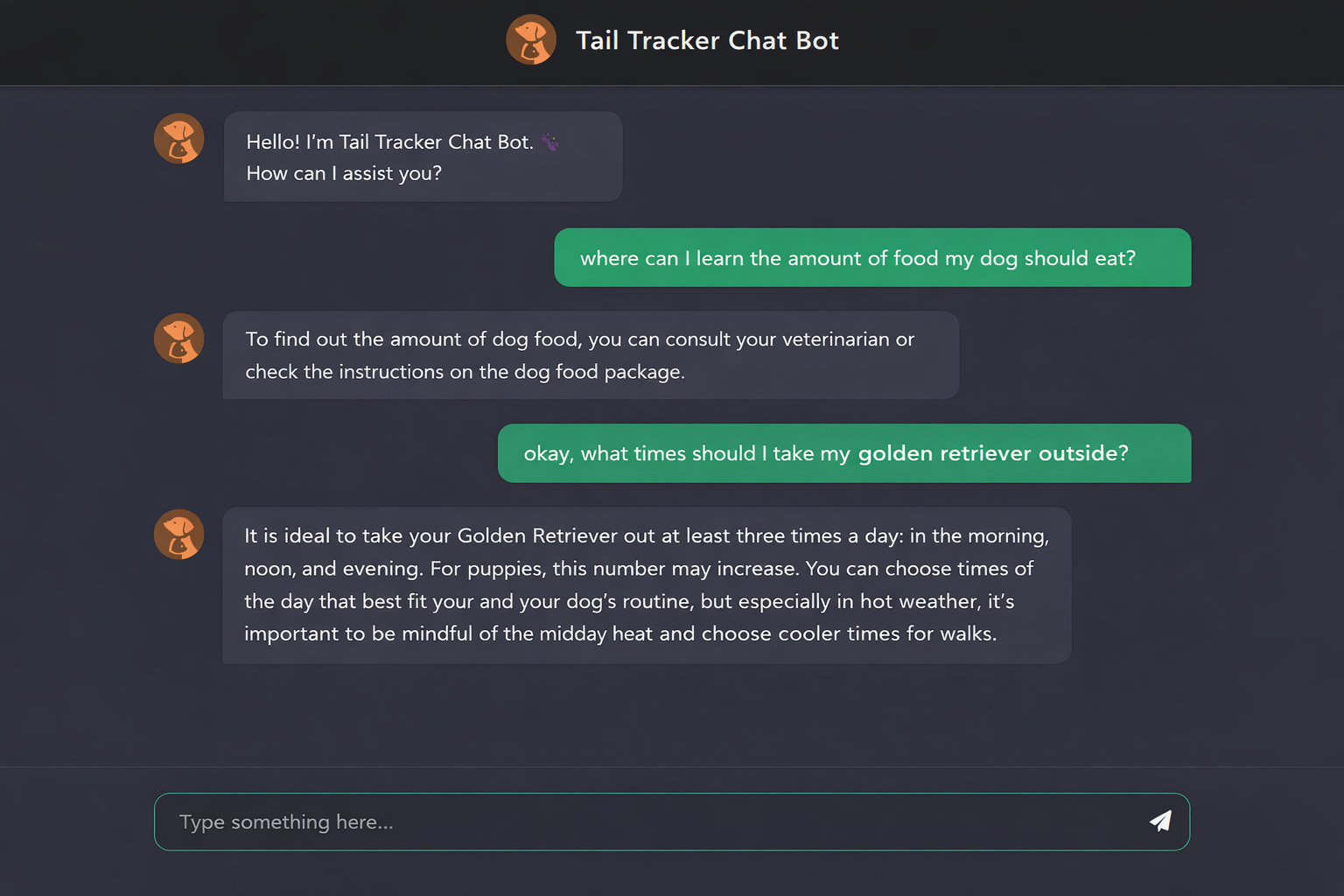Screen dimensions: 1344x896
Task: Click the Tail Tracker Chat Bot title
Action: pyautogui.click(x=707, y=40)
